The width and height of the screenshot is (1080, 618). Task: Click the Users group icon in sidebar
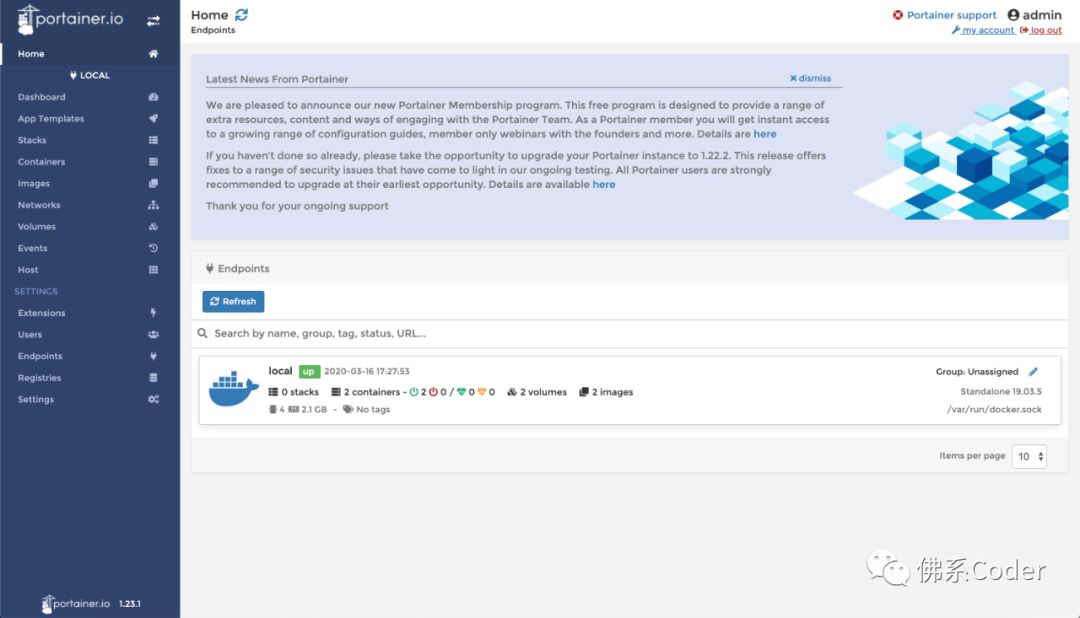pos(153,334)
